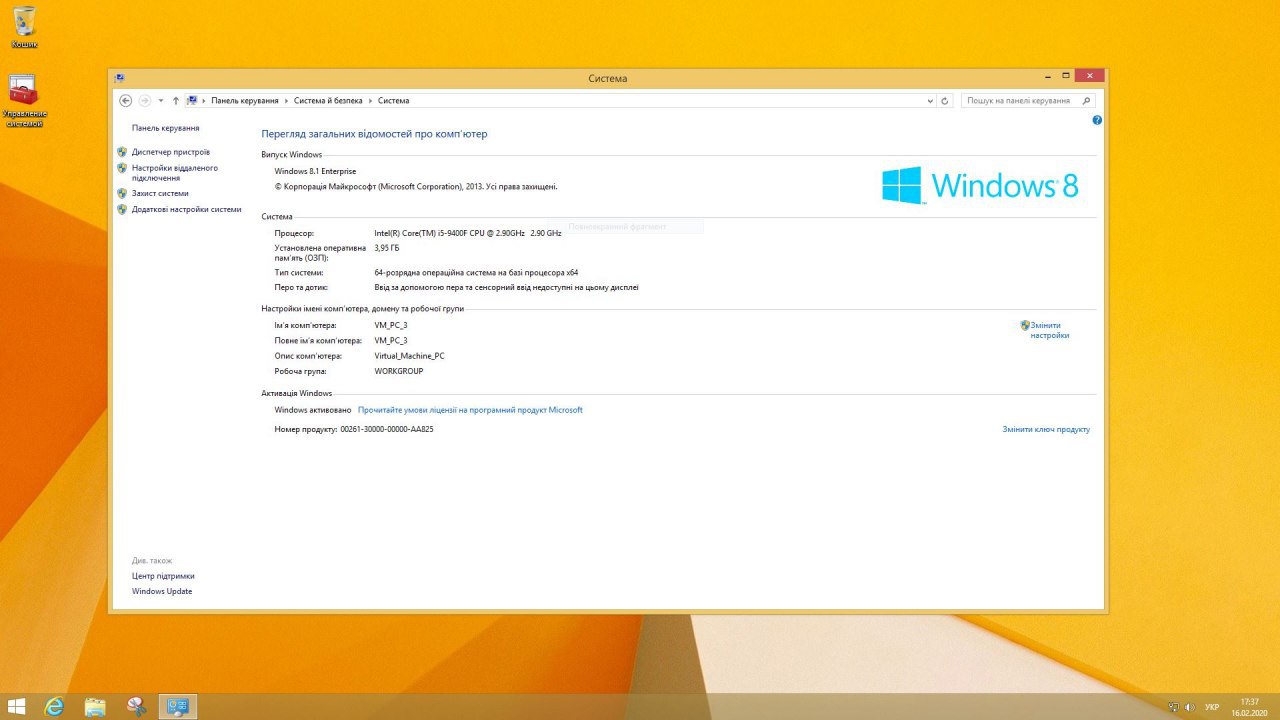This screenshot has height=720, width=1280.
Task: Open File Explorer from taskbar
Action: pyautogui.click(x=95, y=706)
